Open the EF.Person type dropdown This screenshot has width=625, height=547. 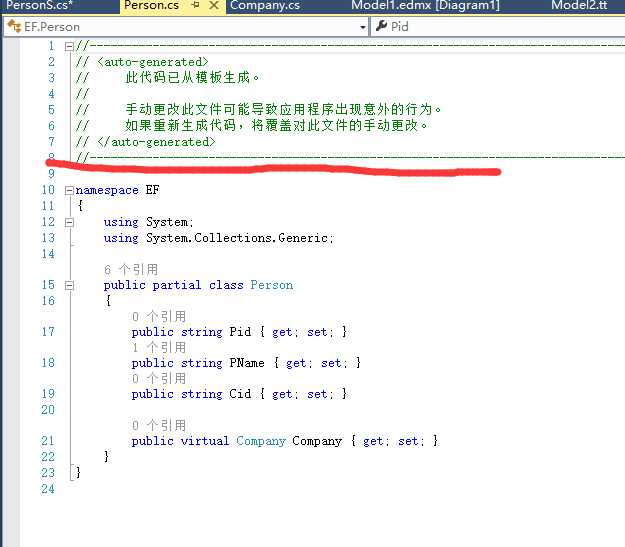[186, 27]
